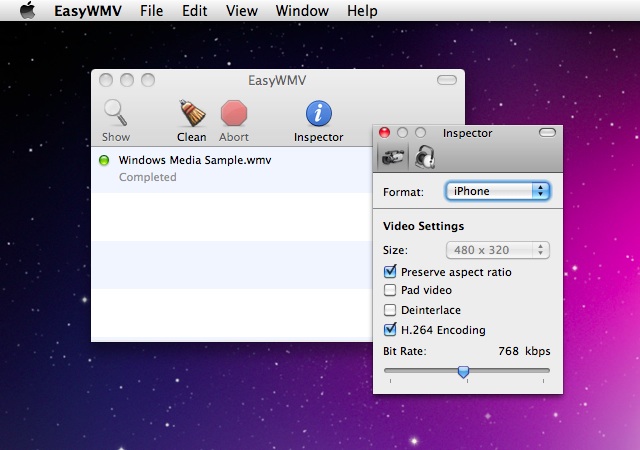
Task: Disable the H.264 Encoding checkbox
Action: point(390,330)
